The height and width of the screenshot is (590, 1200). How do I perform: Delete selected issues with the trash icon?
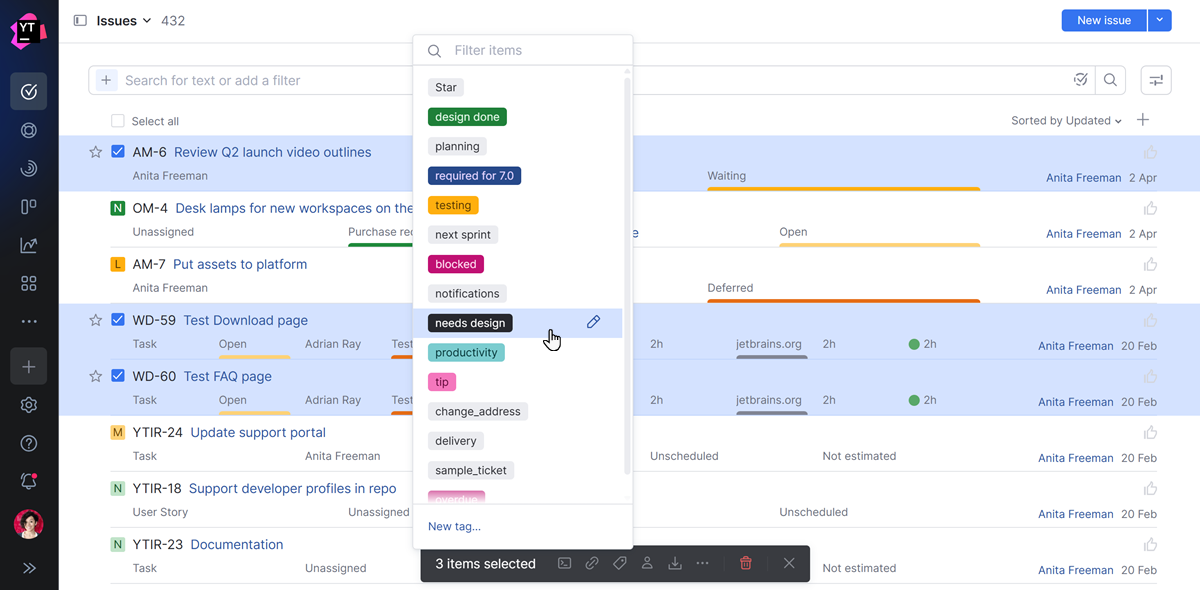[745, 563]
